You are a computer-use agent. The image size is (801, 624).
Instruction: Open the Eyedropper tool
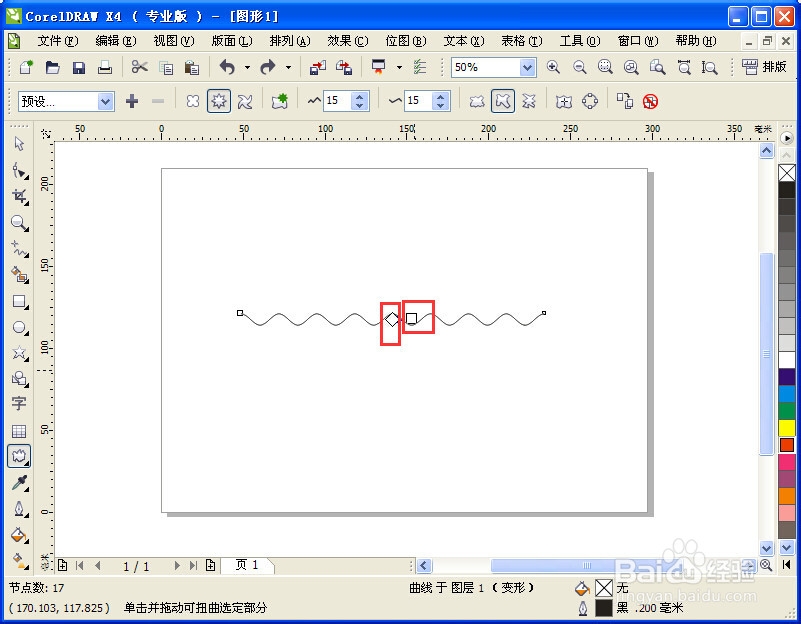[17, 481]
